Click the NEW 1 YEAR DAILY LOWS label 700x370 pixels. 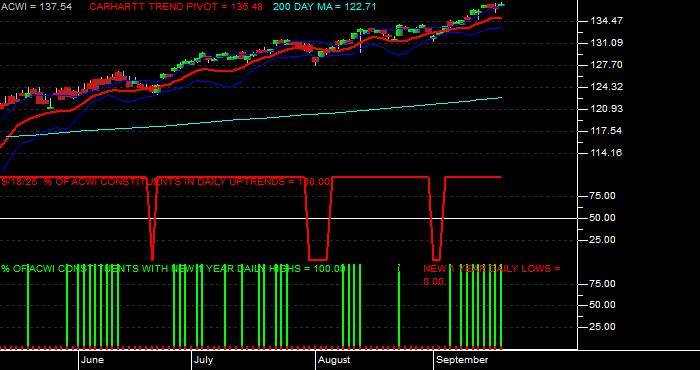pos(491,275)
